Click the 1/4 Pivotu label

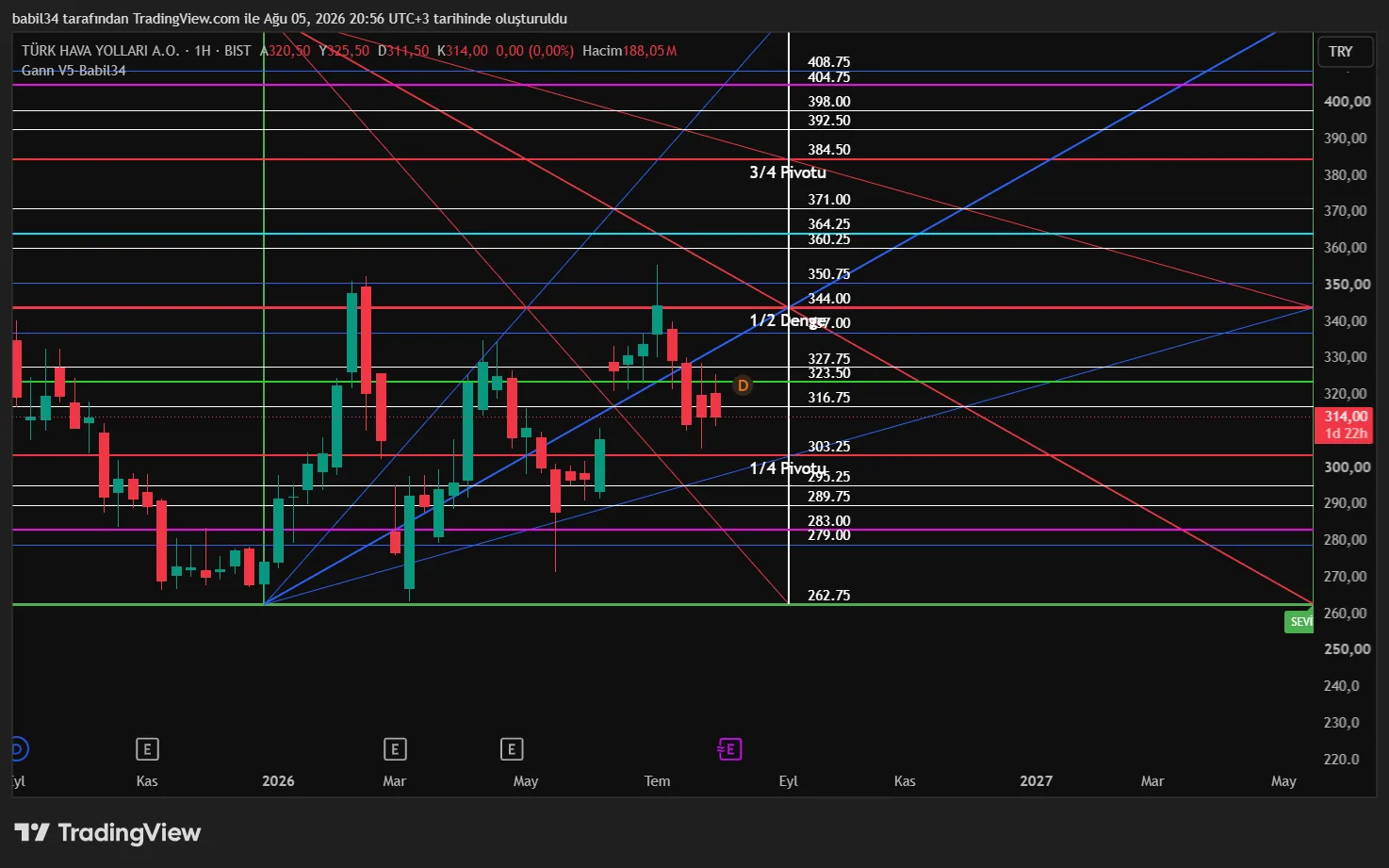788,468
